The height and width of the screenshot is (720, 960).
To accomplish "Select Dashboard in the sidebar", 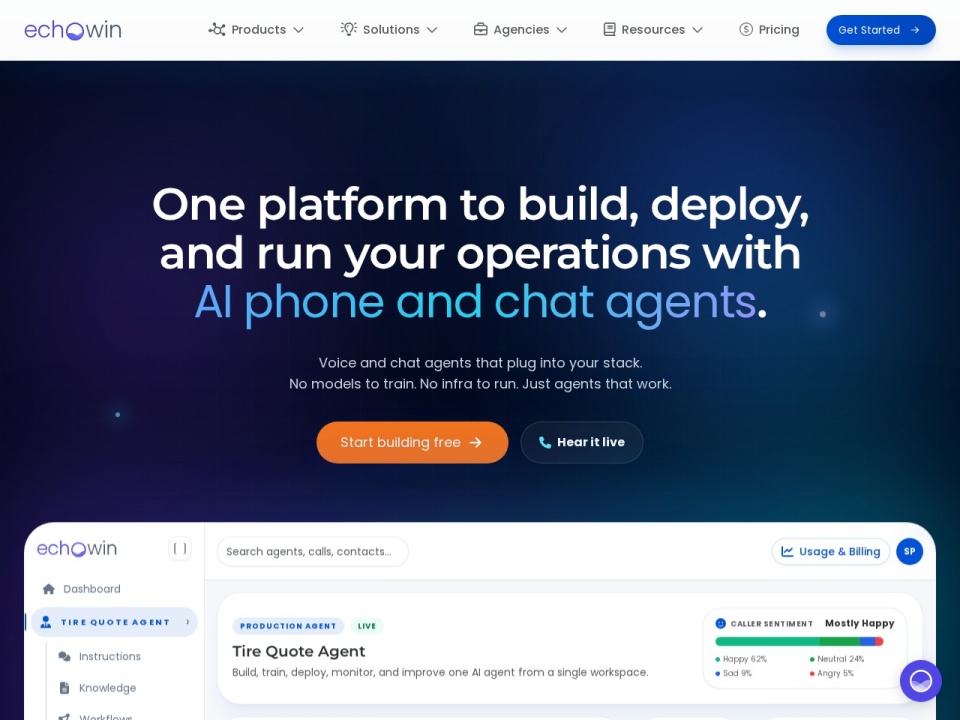I will coord(114,589).
